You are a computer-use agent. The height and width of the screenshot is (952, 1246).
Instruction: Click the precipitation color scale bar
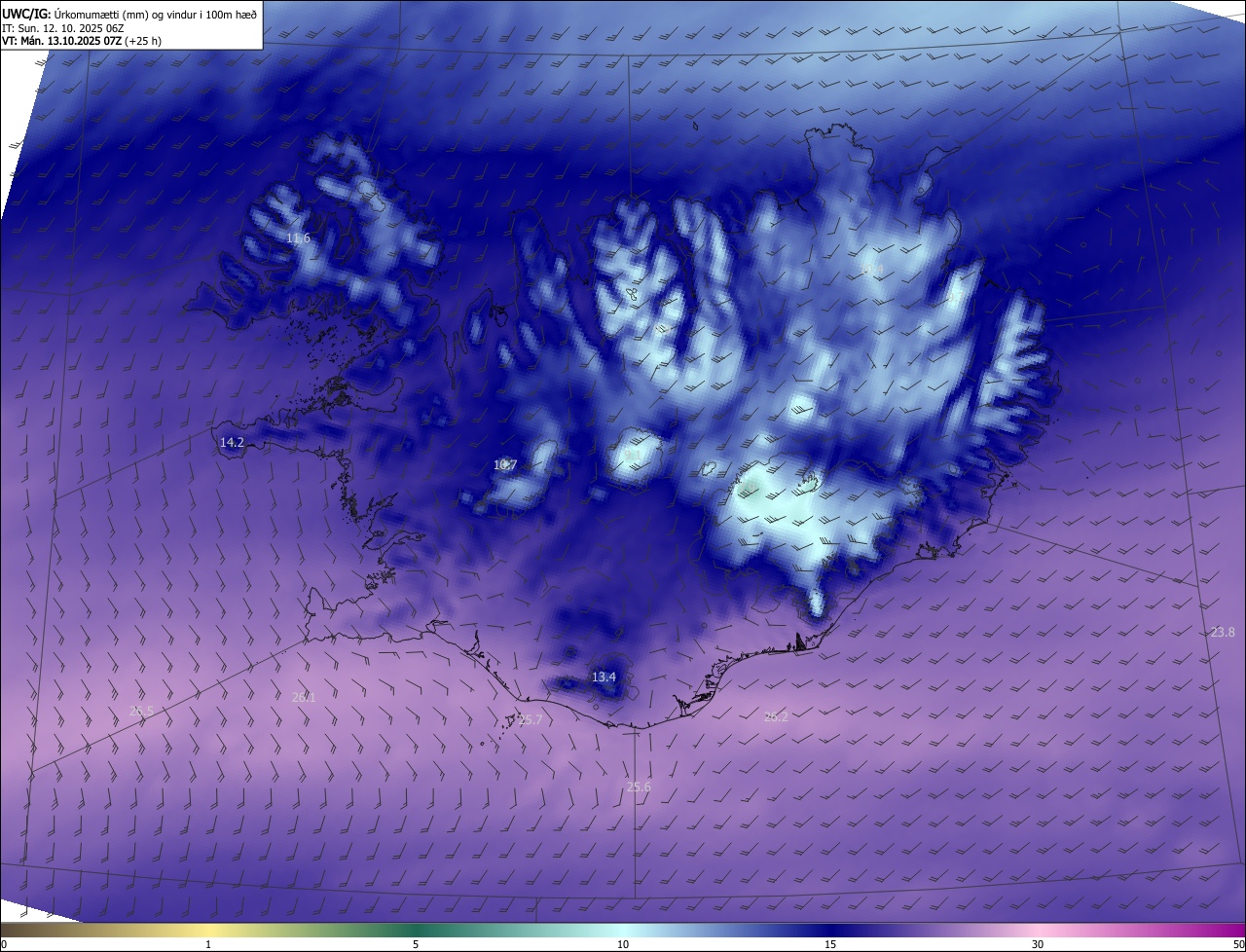623,930
